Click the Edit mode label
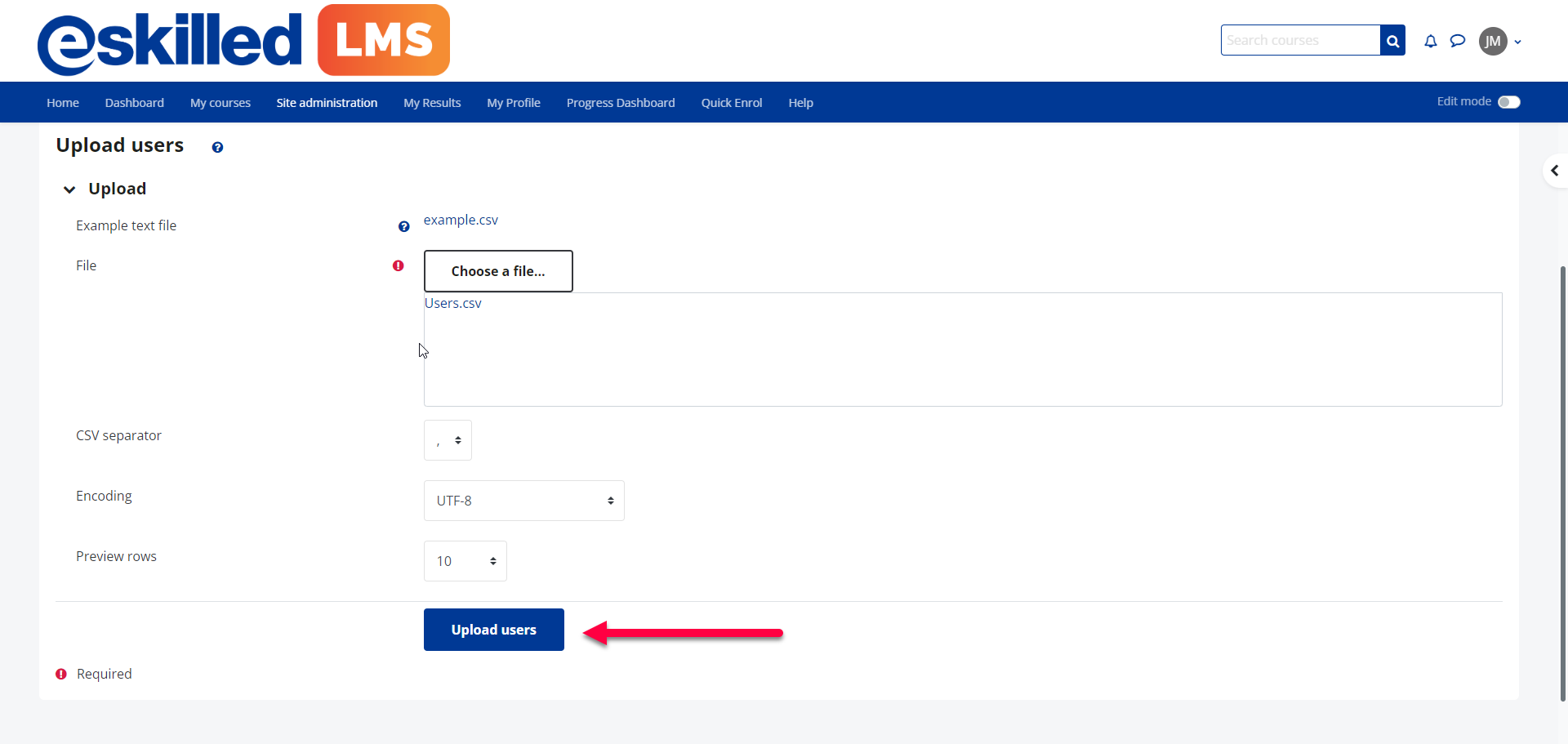This screenshot has width=1568, height=744. tap(1464, 101)
